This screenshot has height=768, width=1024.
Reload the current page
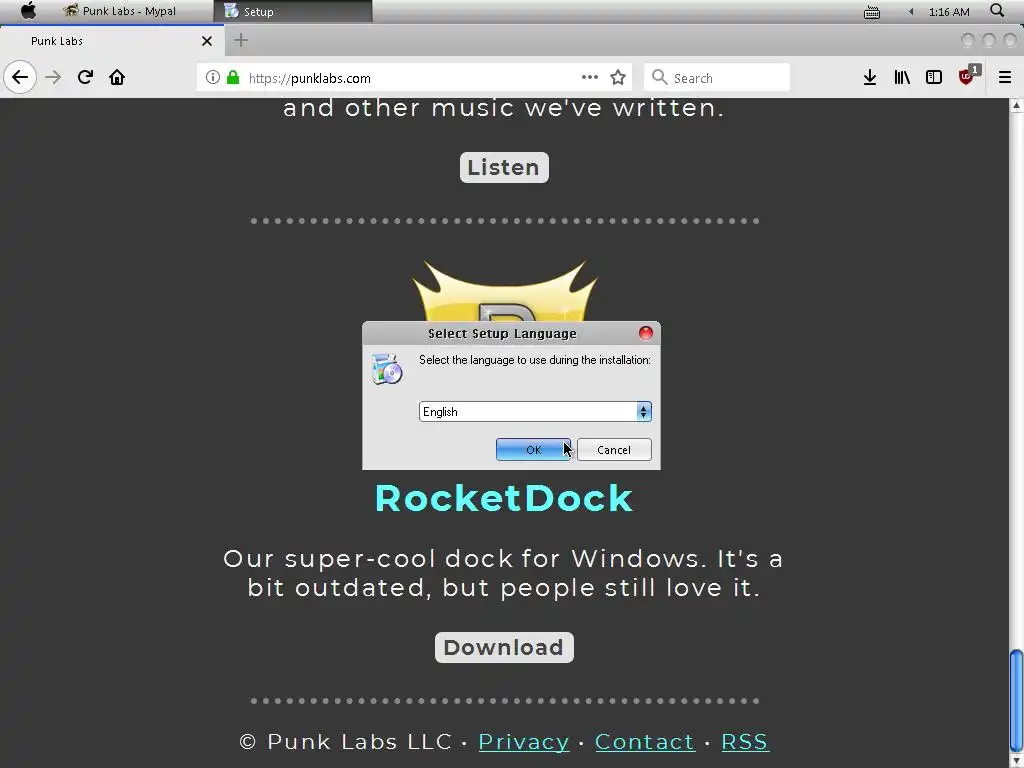[x=85, y=78]
